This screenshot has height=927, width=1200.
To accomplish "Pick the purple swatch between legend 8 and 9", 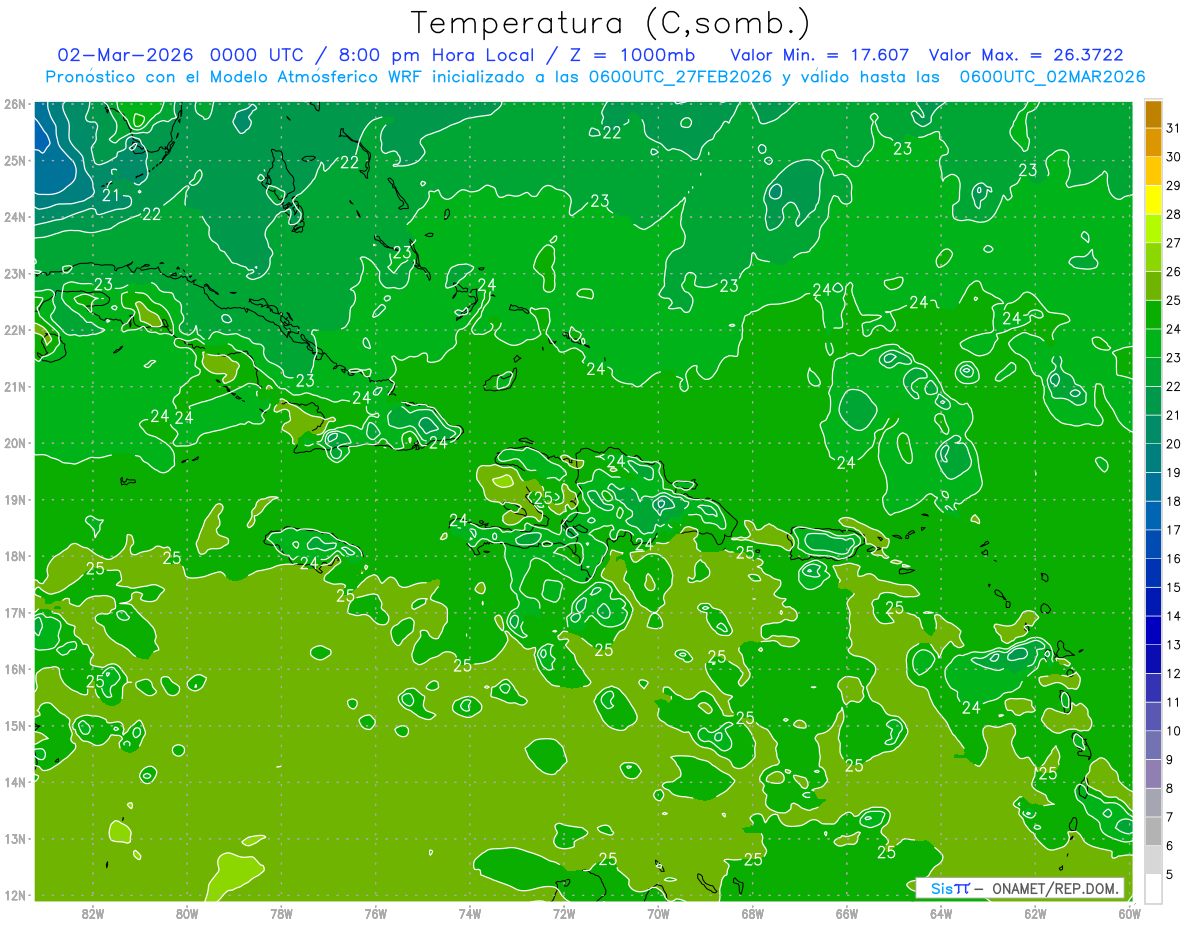I will click(x=1153, y=774).
